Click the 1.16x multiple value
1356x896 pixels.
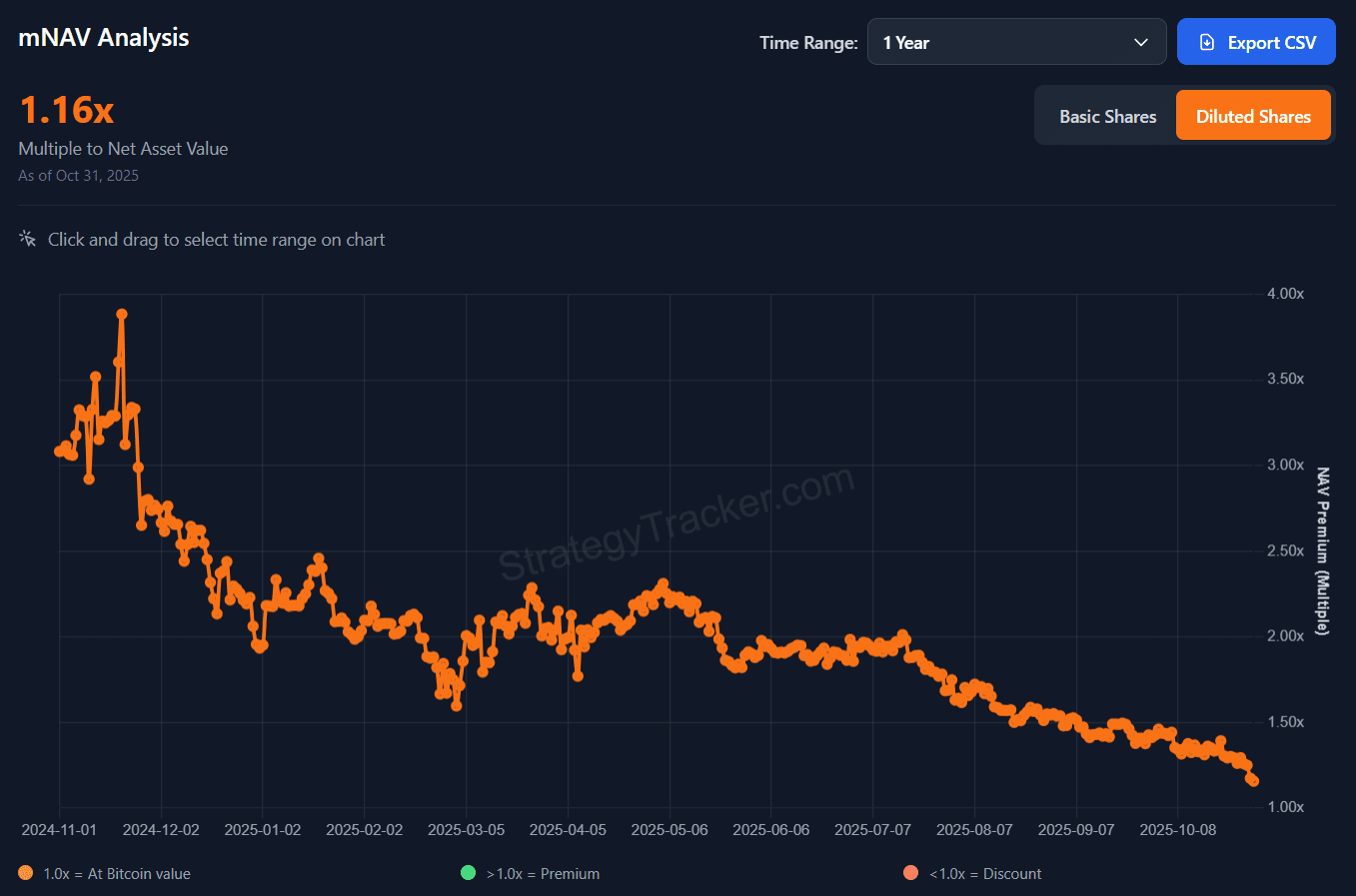tap(67, 110)
